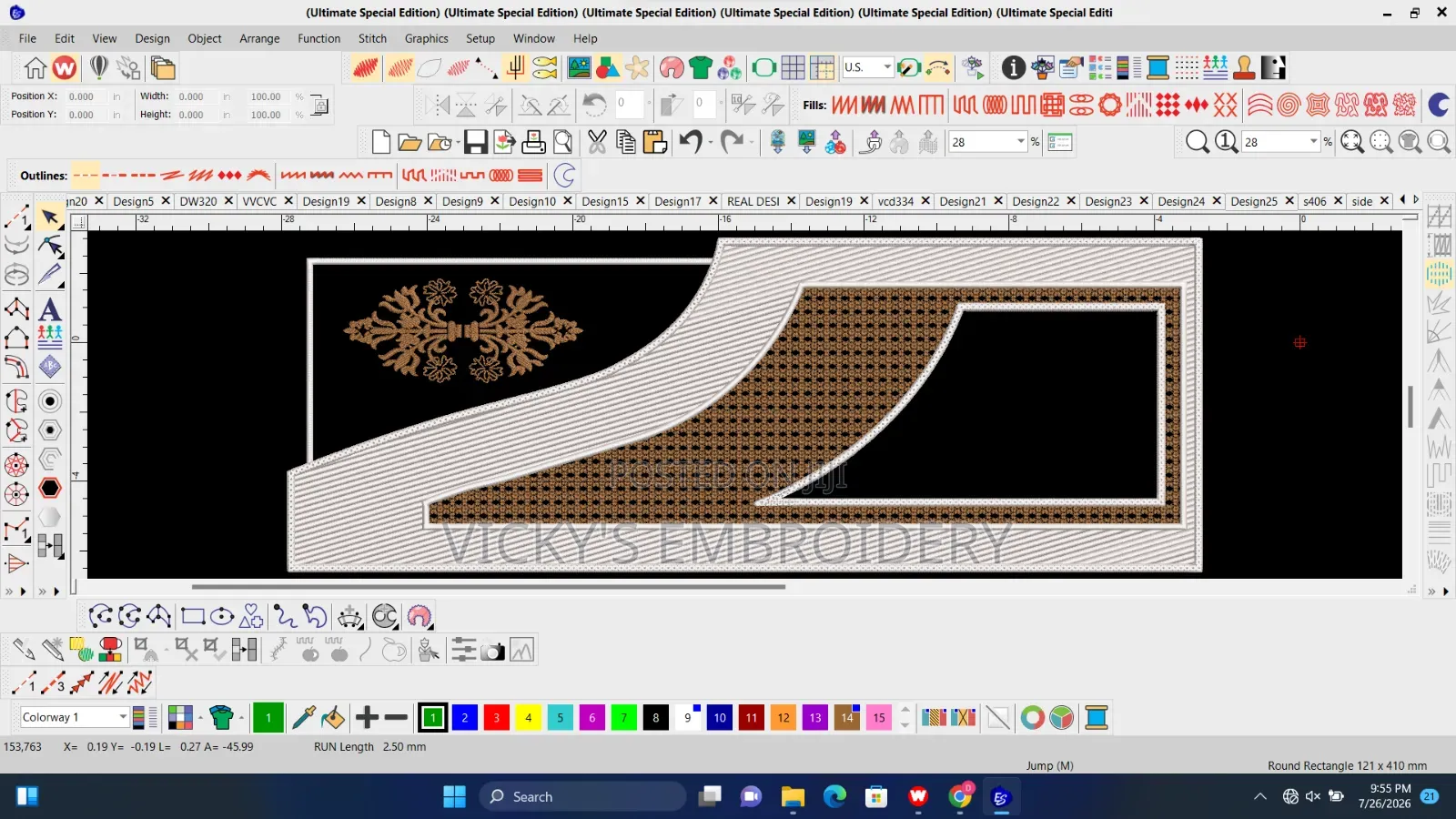Viewport: 1456px width, 819px height.
Task: Select the arrow Select Object tool
Action: coord(50,217)
